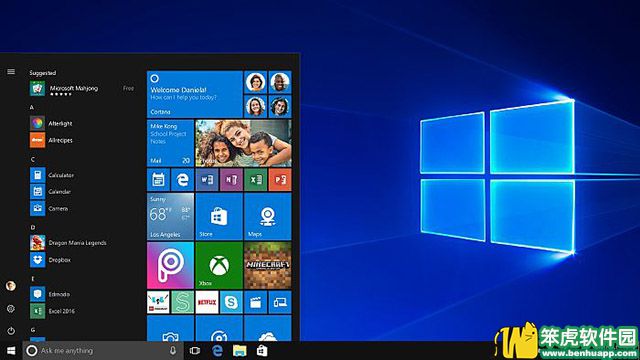The image size is (640, 360).
Task: Jump to letter E section header
Action: [33, 279]
